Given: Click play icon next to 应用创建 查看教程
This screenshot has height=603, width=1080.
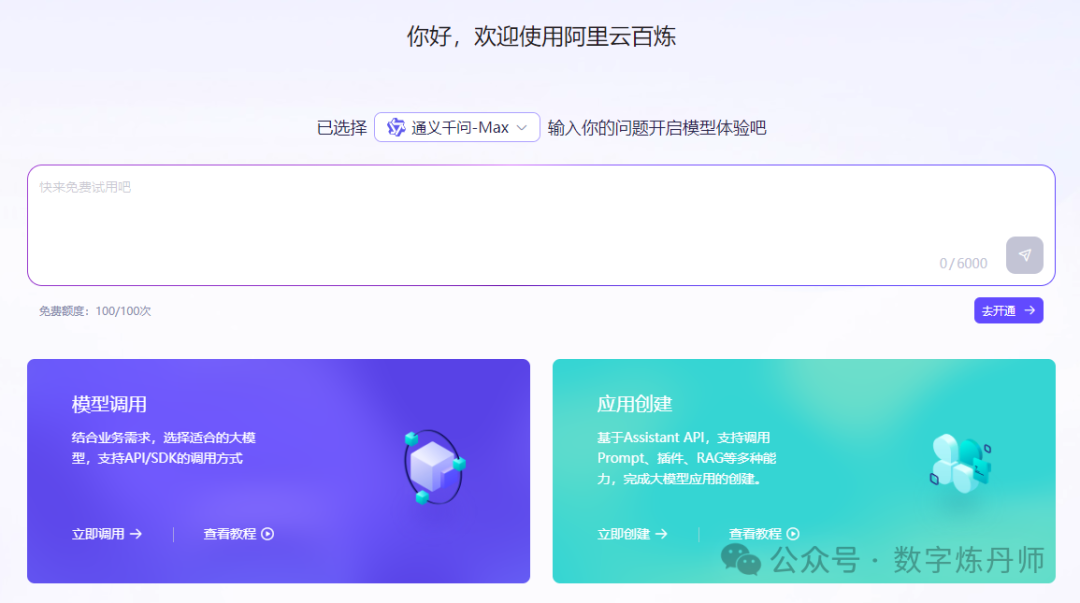Looking at the screenshot, I should pos(793,534).
